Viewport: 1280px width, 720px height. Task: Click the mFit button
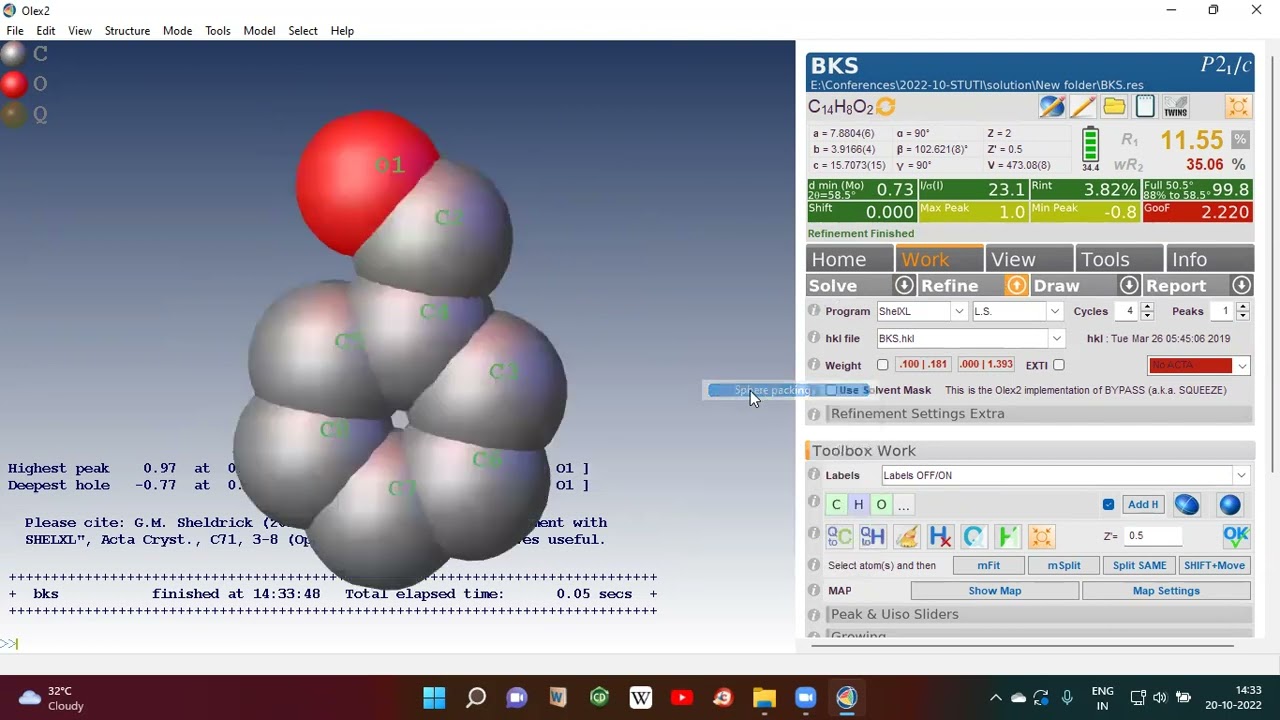(988, 565)
